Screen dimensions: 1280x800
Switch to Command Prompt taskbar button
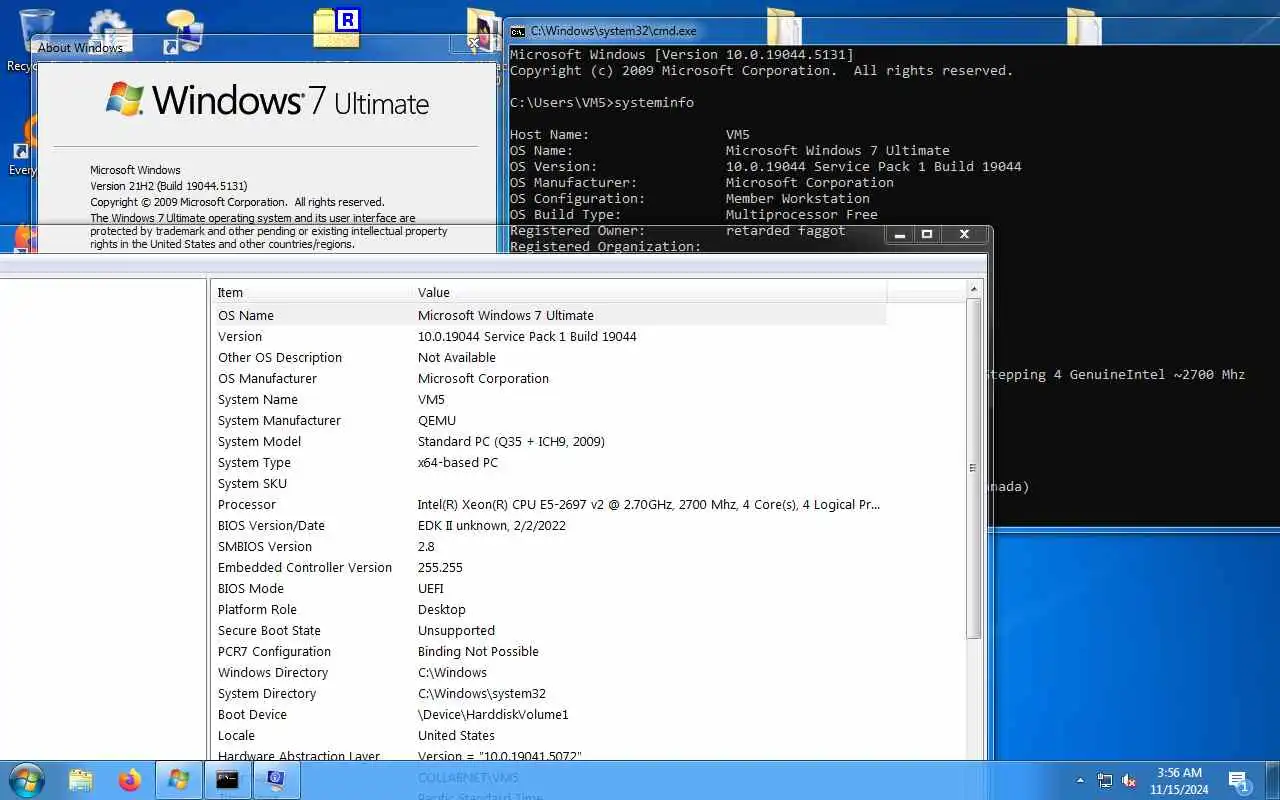(228, 780)
